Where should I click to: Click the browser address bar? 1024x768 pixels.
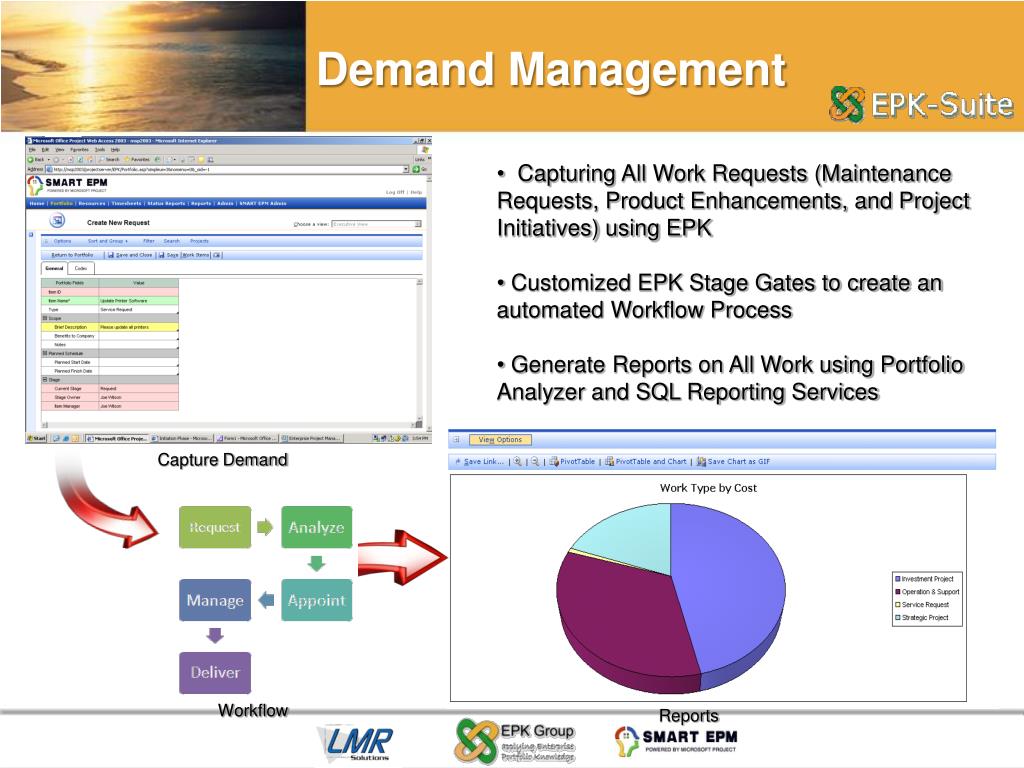tap(226, 169)
